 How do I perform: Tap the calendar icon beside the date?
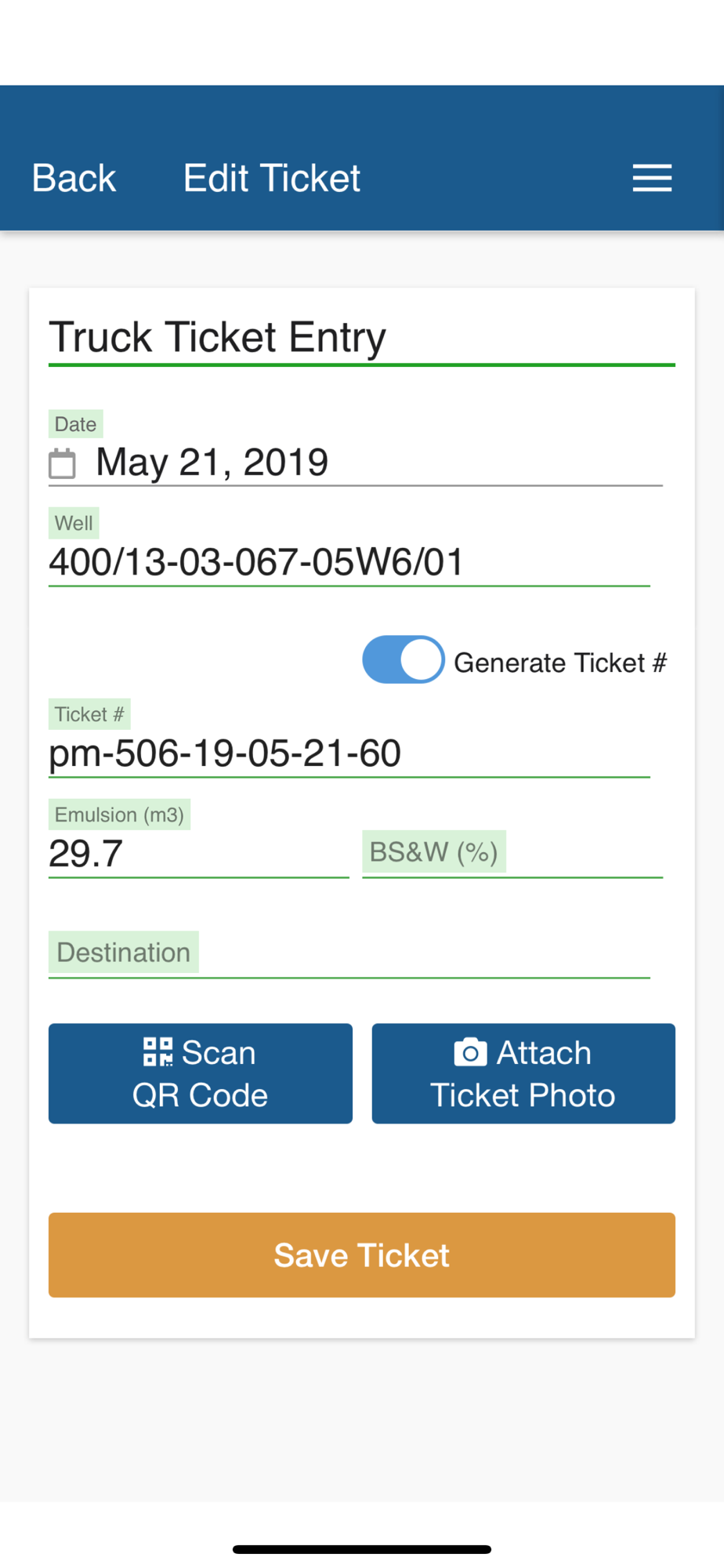coord(63,463)
